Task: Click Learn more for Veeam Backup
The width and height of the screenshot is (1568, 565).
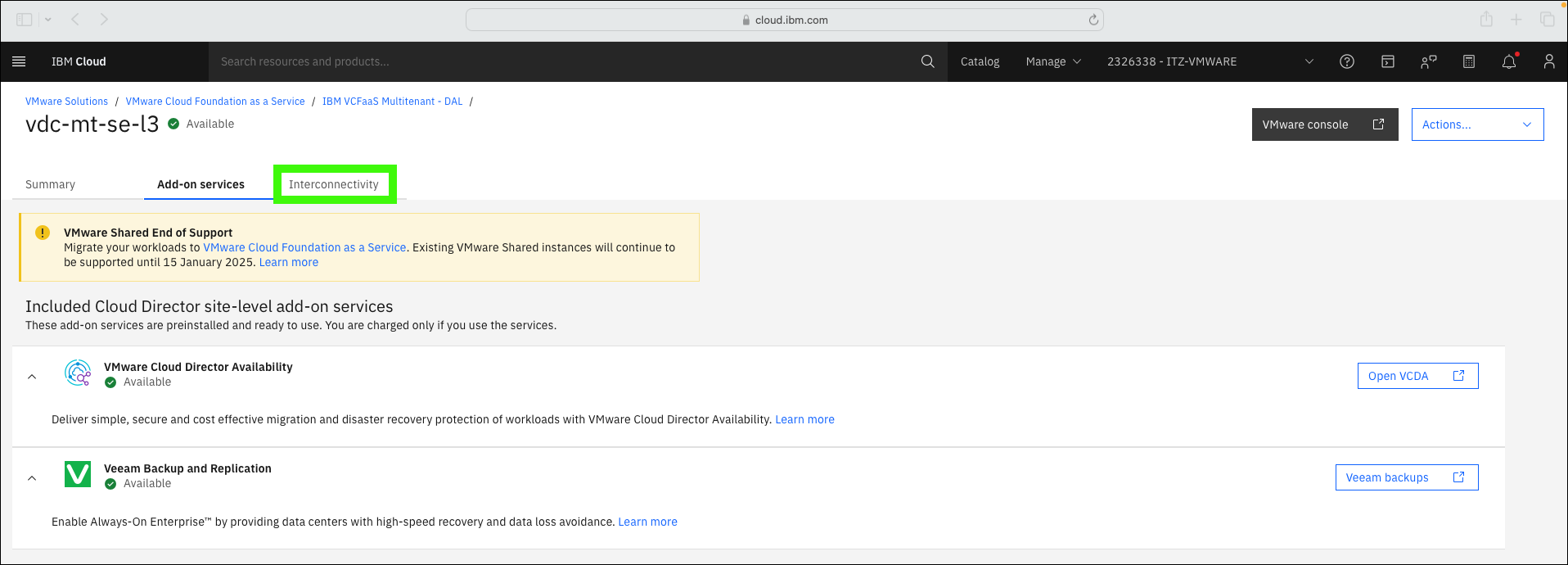Action: (647, 522)
